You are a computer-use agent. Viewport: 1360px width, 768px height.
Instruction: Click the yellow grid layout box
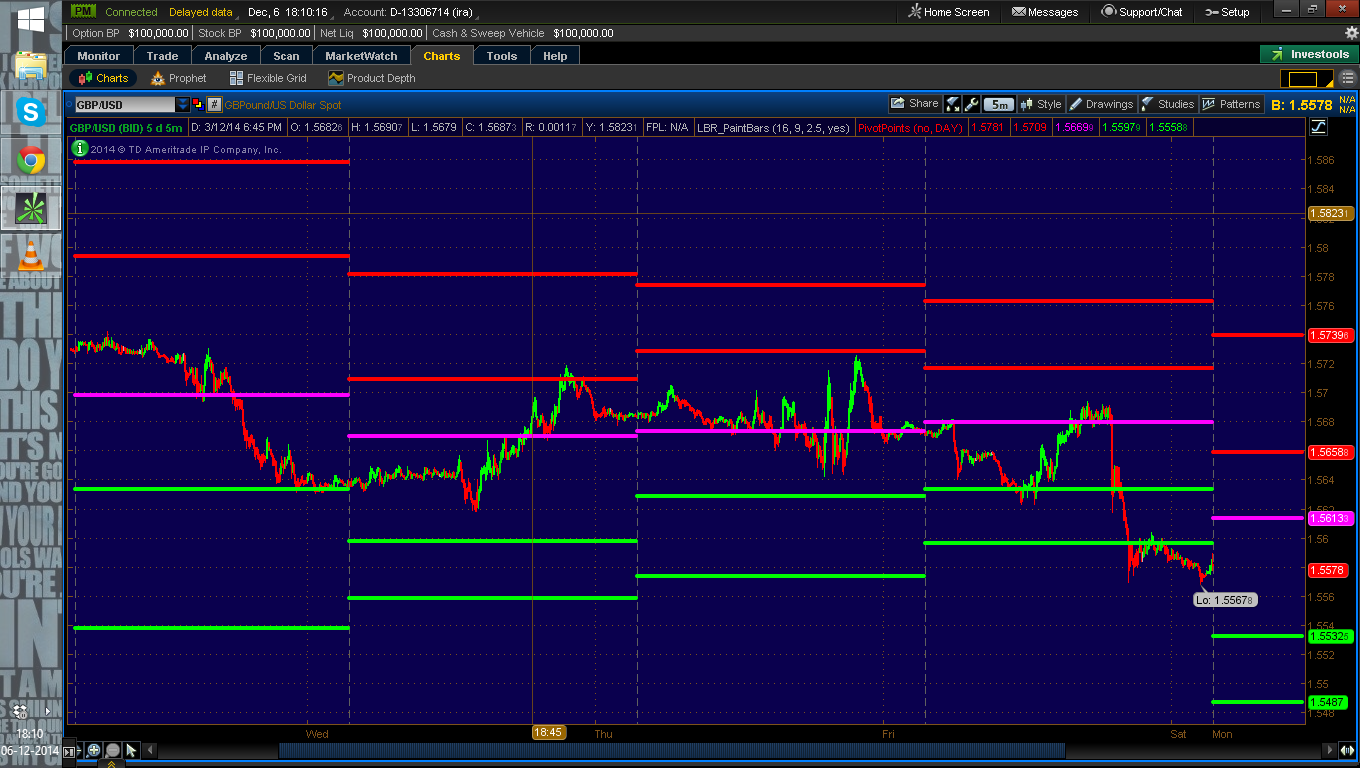point(1303,79)
